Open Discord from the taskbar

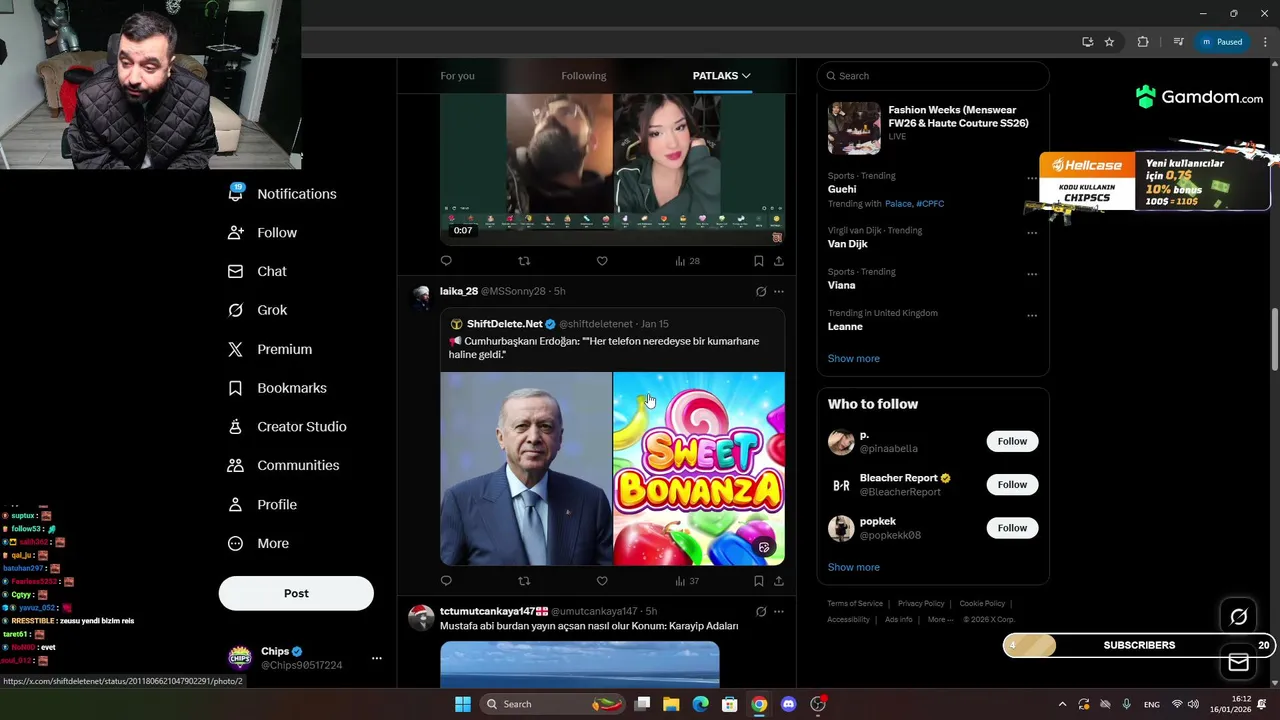pyautogui.click(x=788, y=704)
